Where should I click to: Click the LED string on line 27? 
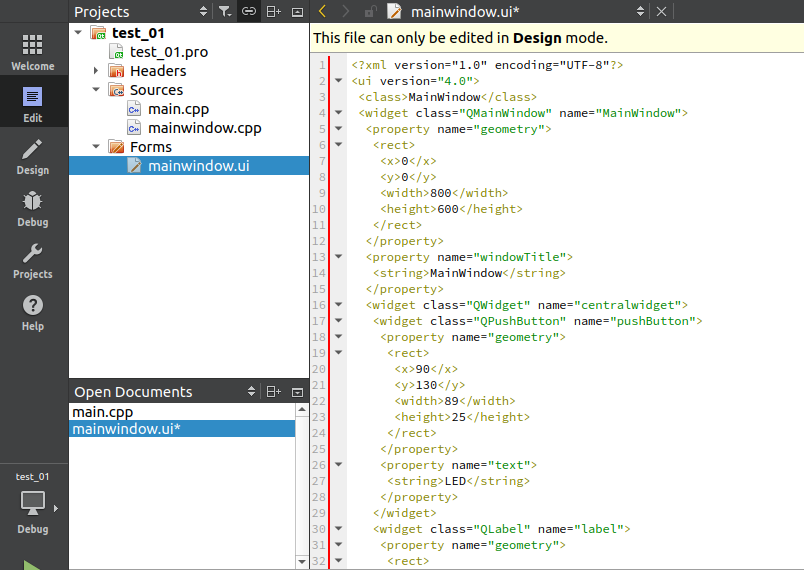[455, 481]
